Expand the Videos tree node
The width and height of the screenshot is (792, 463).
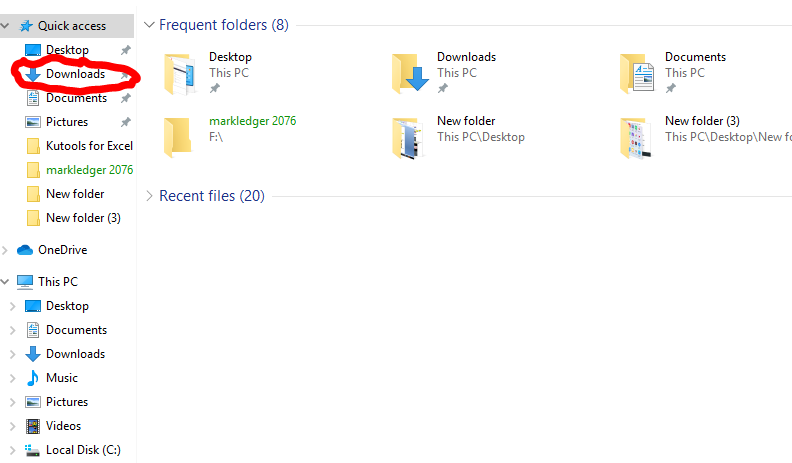coord(13,426)
